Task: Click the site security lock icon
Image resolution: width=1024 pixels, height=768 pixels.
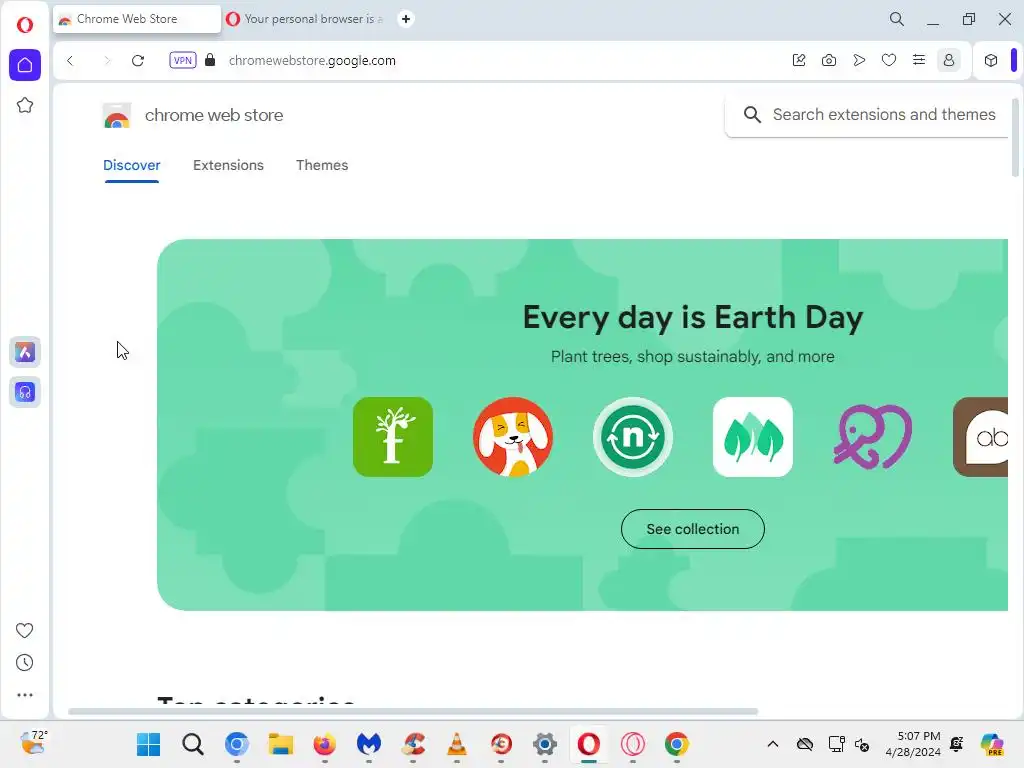Action: point(210,60)
